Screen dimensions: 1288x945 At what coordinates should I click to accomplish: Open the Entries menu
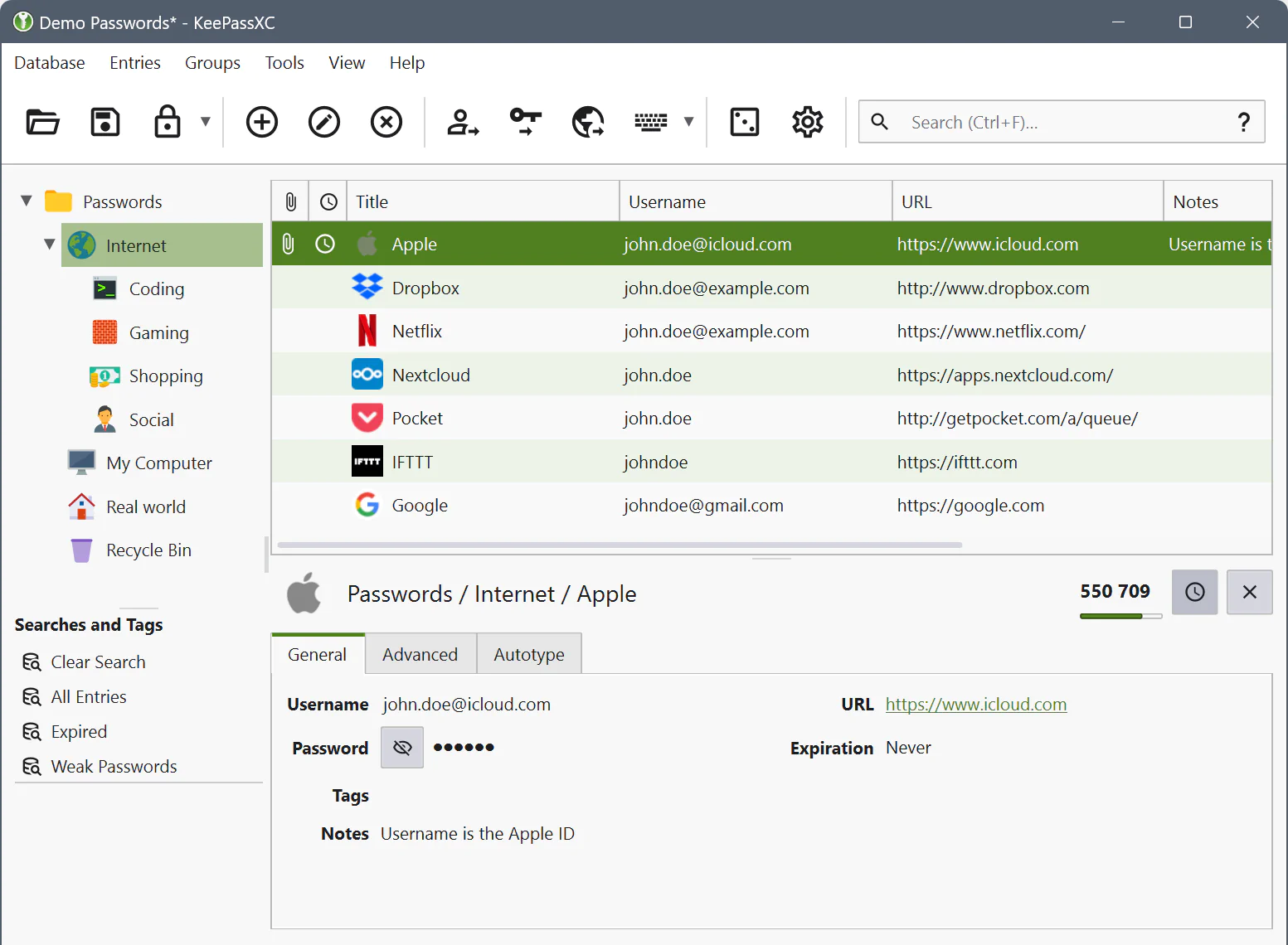pos(135,63)
